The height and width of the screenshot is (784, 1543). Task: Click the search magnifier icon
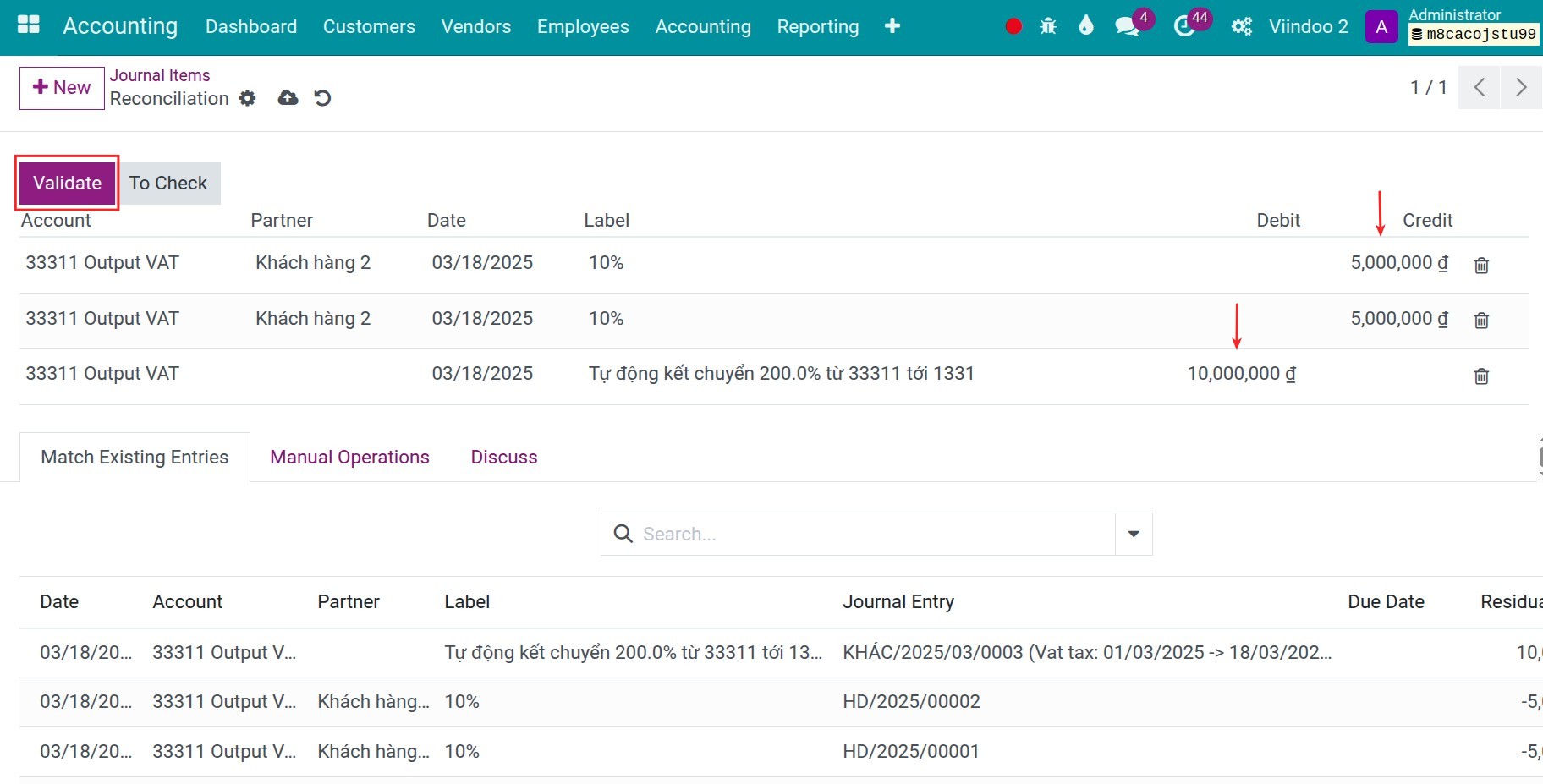click(x=623, y=534)
